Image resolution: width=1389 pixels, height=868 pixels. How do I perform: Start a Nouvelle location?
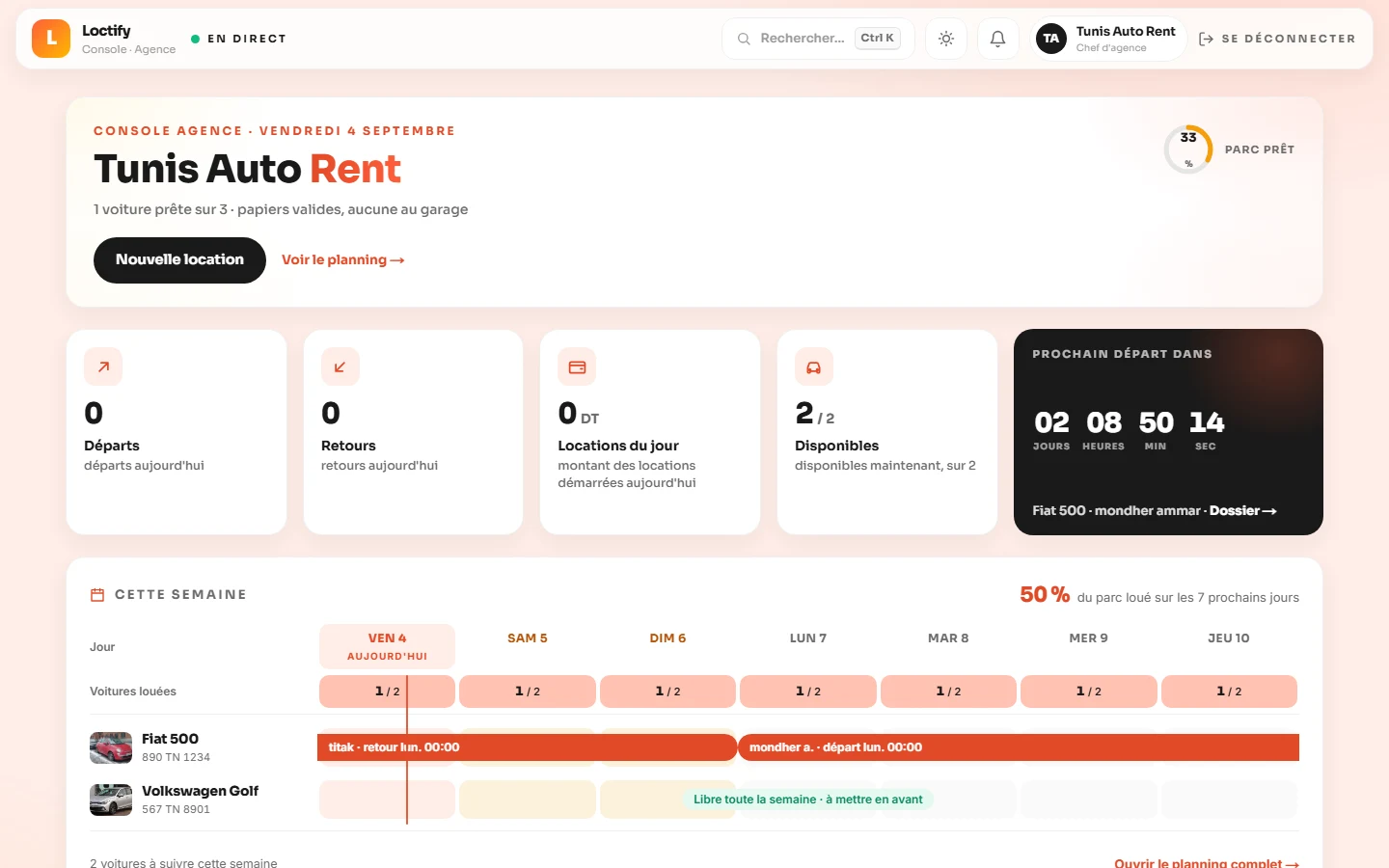point(179,260)
